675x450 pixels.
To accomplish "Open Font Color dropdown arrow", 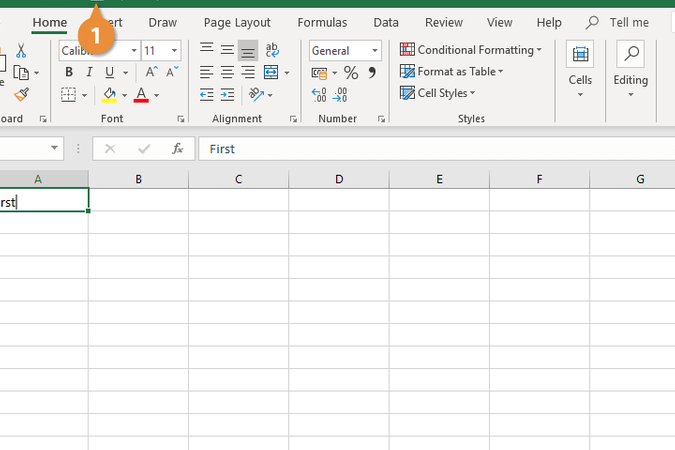I will tap(157, 95).
